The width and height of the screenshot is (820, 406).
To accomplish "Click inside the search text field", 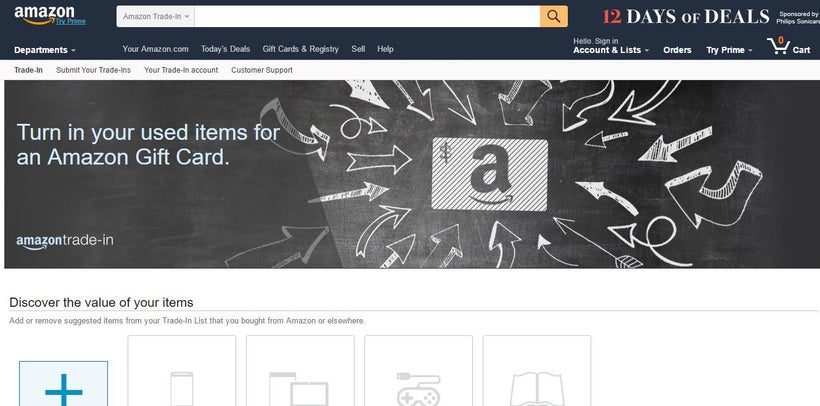I will [367, 16].
